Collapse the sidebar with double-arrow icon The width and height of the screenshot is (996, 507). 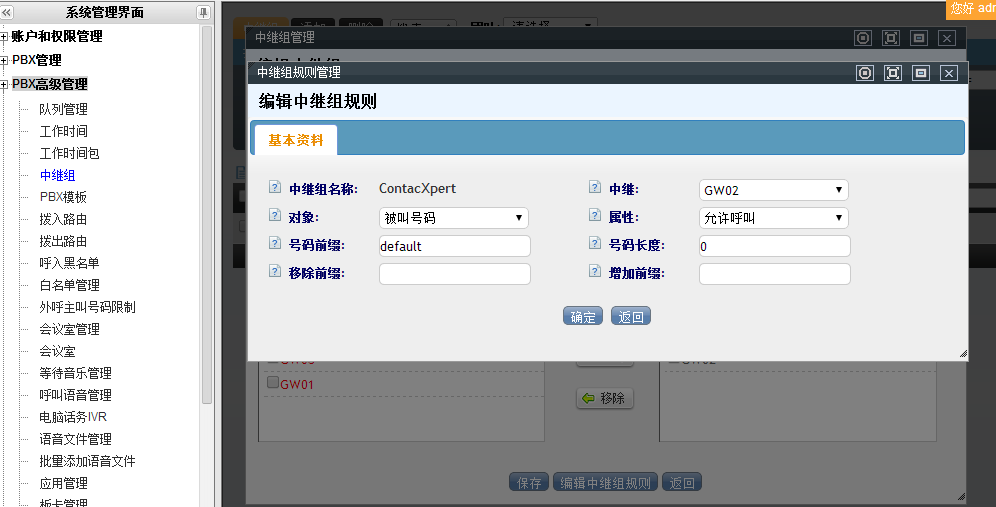[7, 12]
